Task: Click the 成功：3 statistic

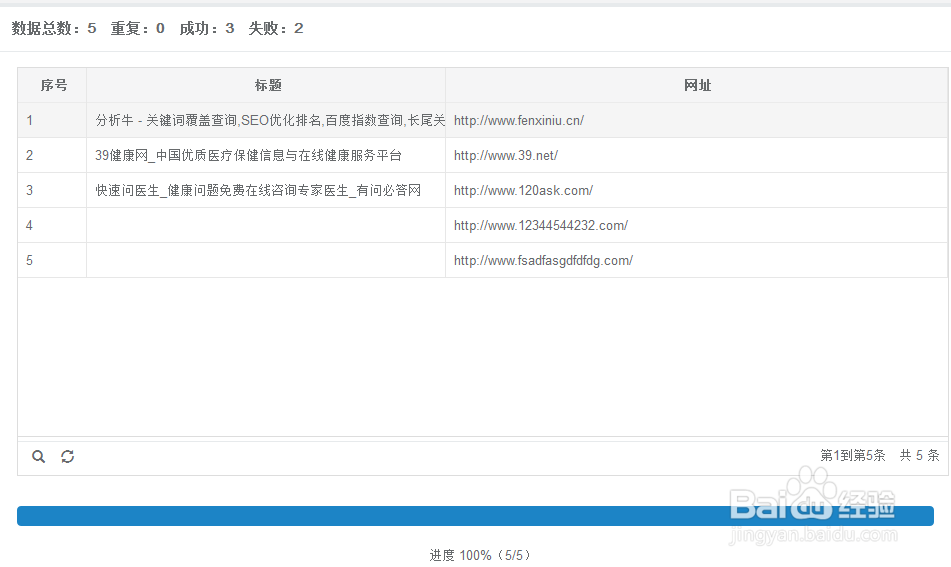Action: [x=207, y=29]
